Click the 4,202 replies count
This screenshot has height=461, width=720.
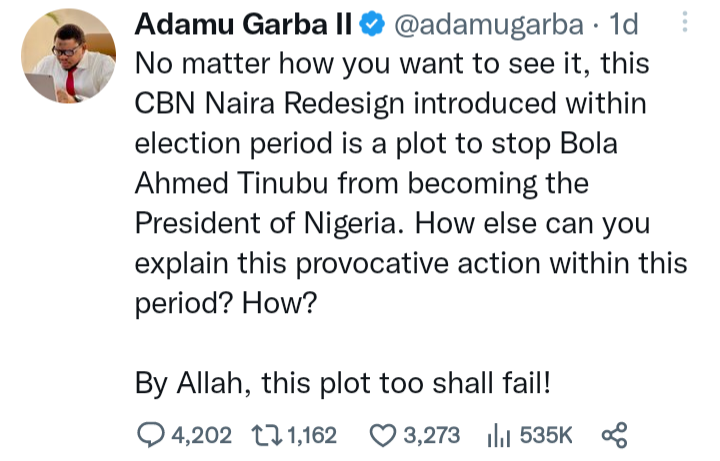(201, 435)
